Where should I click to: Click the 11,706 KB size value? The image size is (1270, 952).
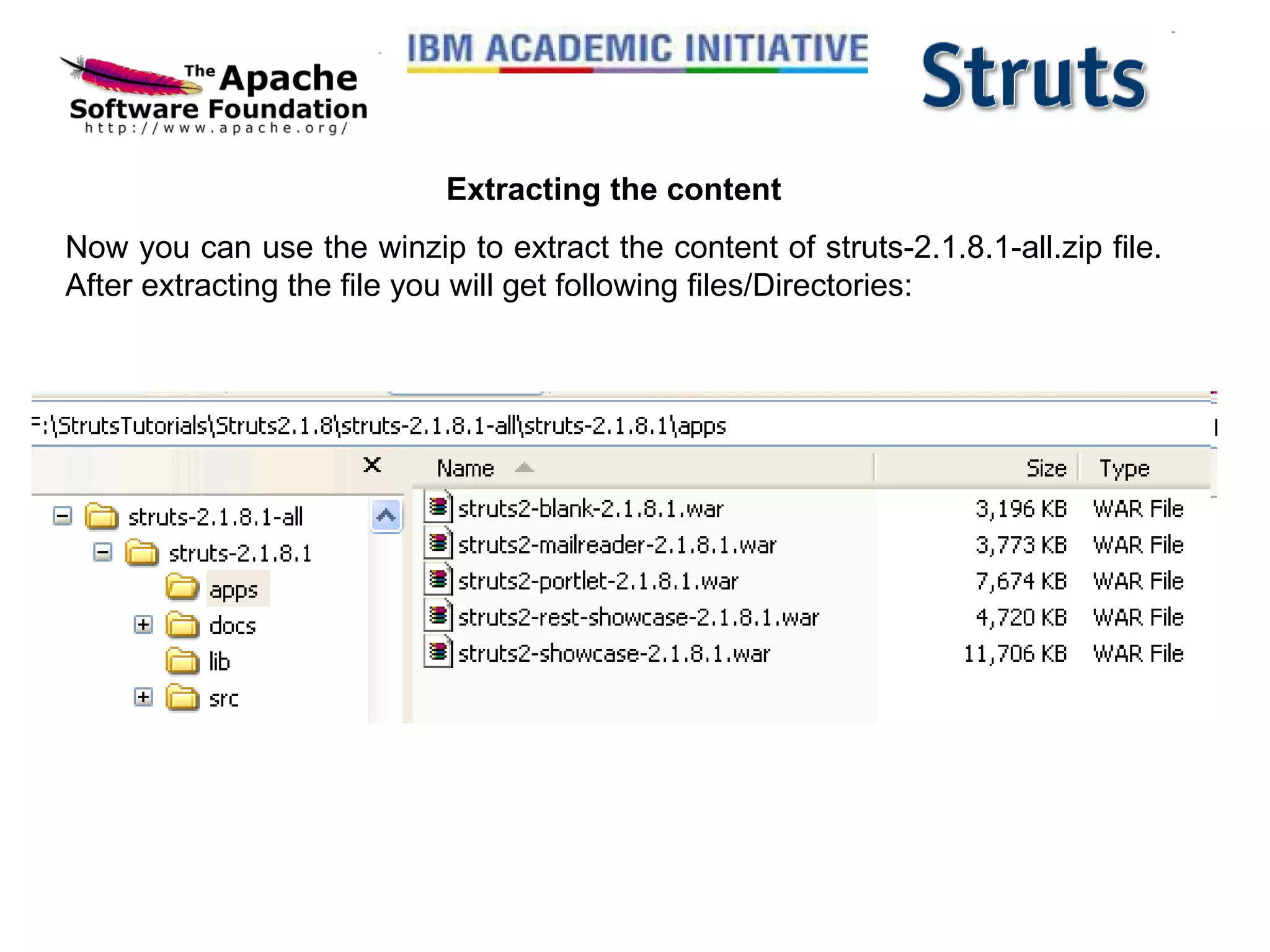point(1015,654)
